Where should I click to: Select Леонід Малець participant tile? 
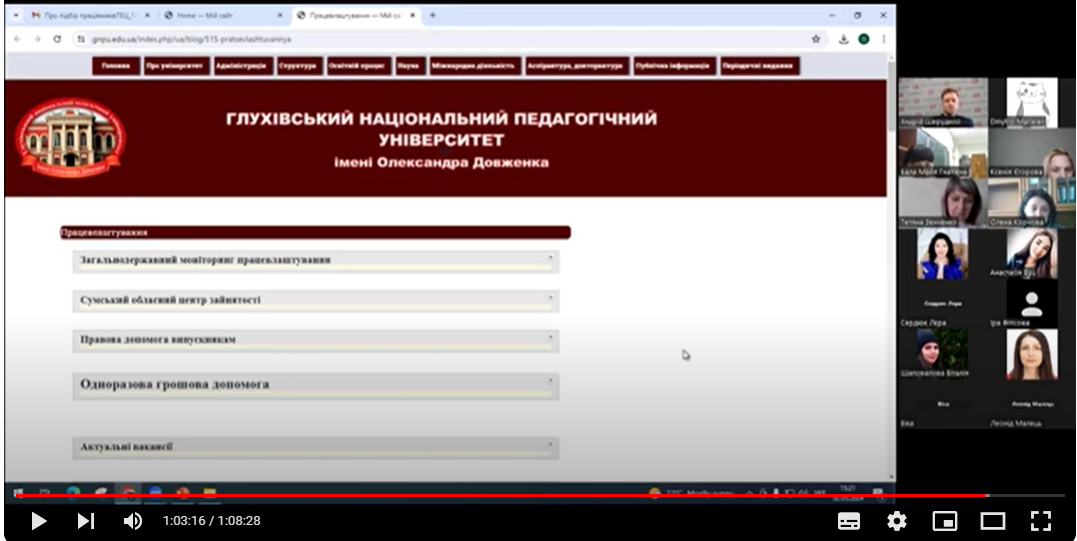point(1032,404)
